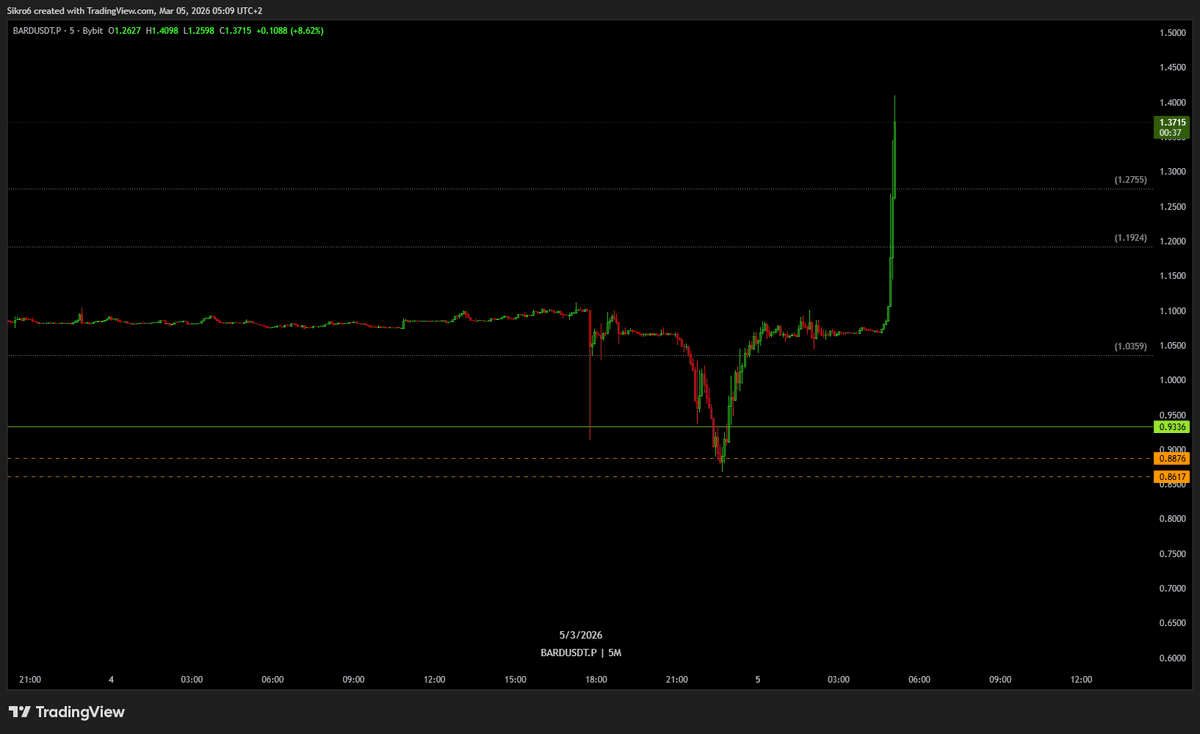This screenshot has height=734, width=1200.
Task: Click the 06:00 label after day 5 on time axis
Action: [919, 680]
